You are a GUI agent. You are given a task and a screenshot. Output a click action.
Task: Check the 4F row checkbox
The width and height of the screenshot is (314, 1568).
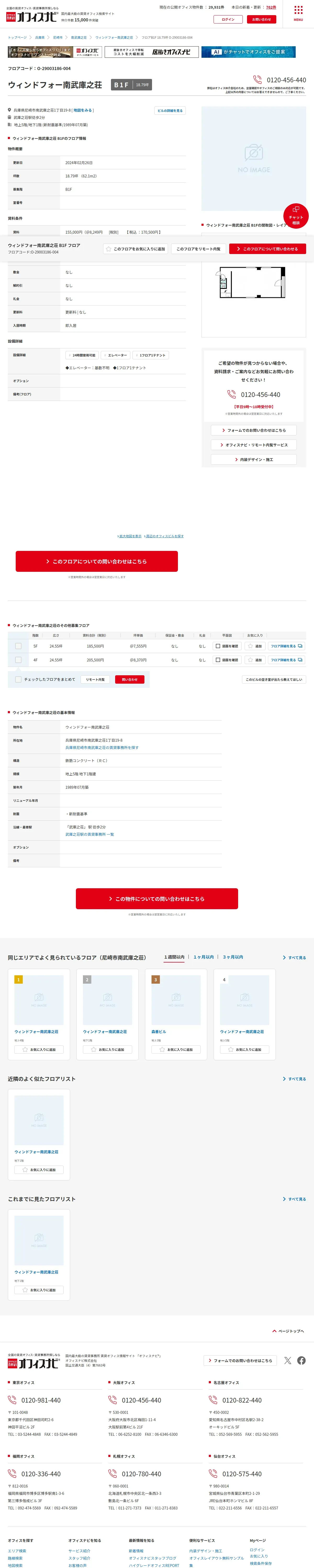18,660
